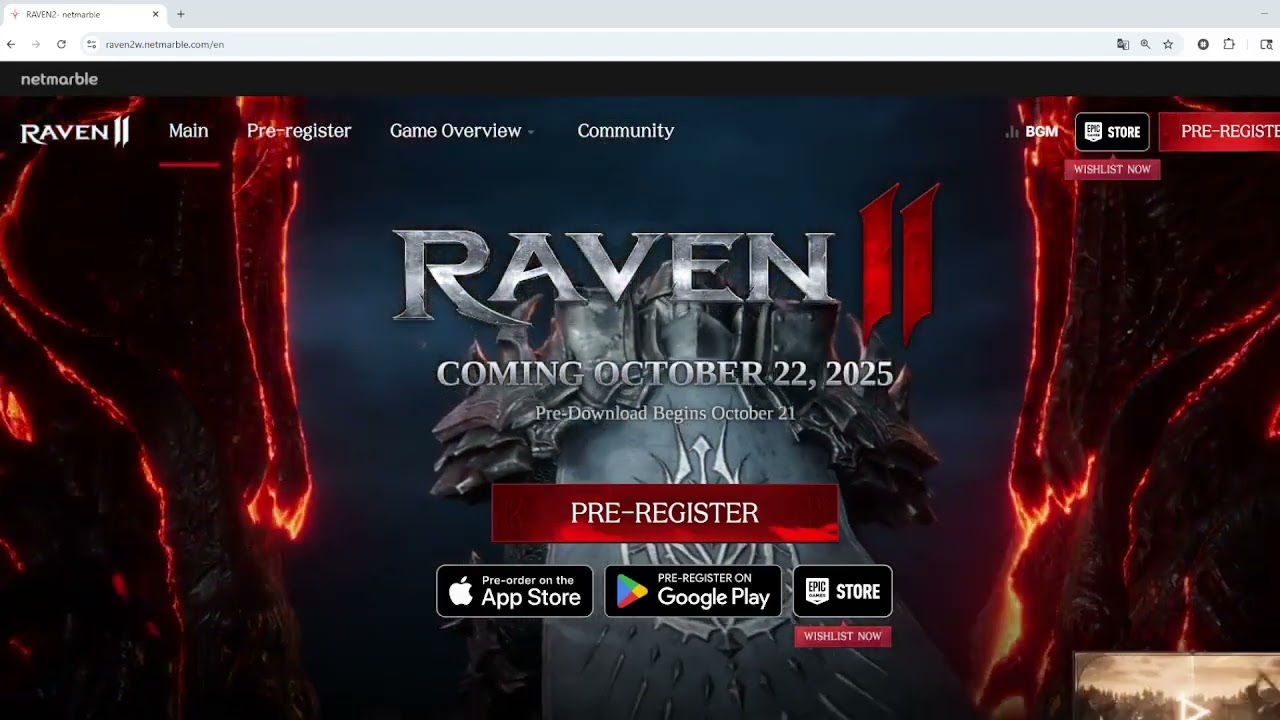Image resolution: width=1280 pixels, height=720 pixels.
Task: Click the browser forward arrow
Action: click(36, 44)
